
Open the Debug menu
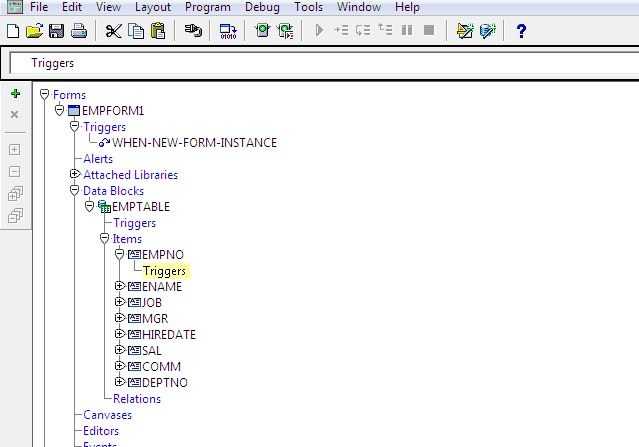(x=262, y=7)
